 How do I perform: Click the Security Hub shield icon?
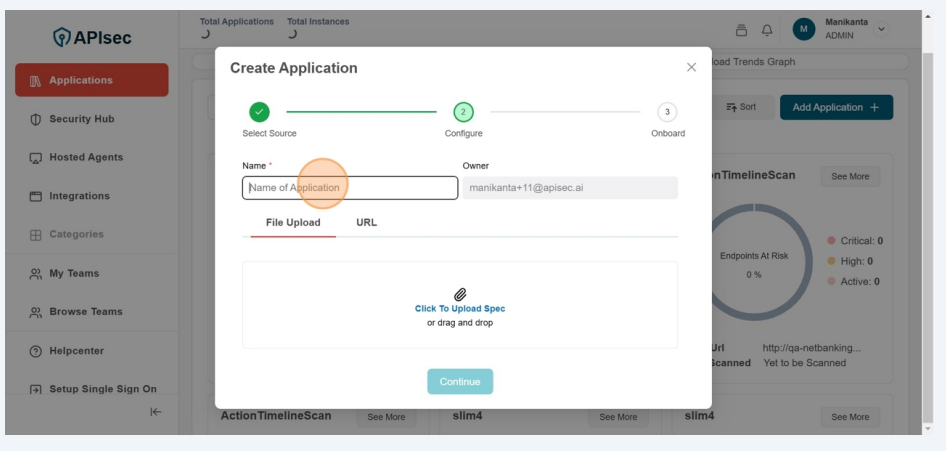point(36,119)
